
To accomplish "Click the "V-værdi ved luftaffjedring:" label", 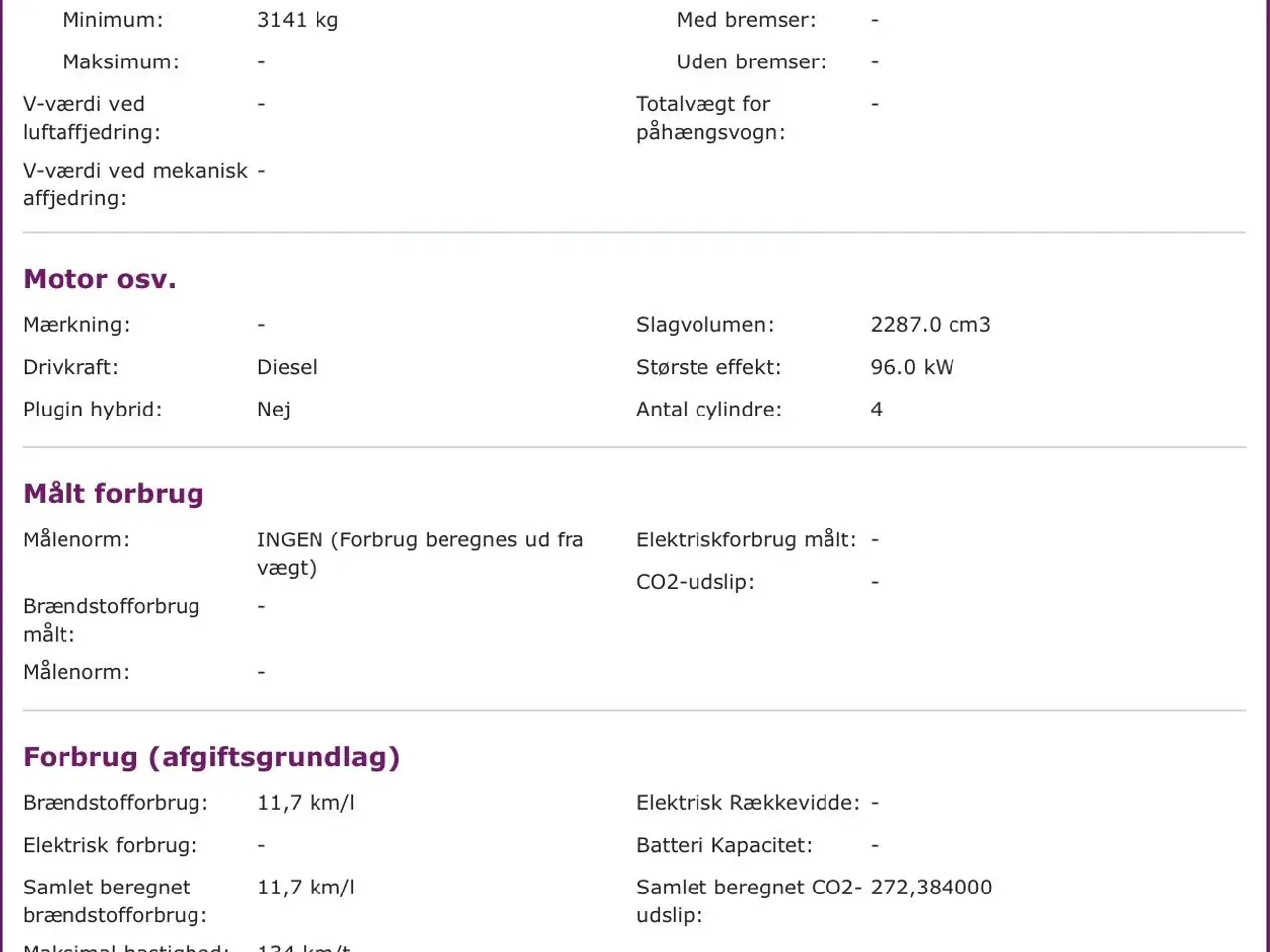I will 90,118.
